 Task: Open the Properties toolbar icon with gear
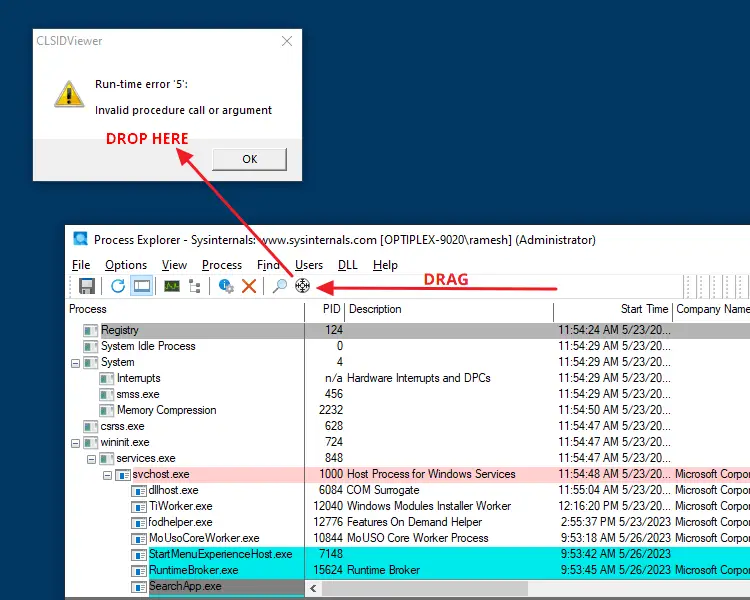click(x=226, y=286)
